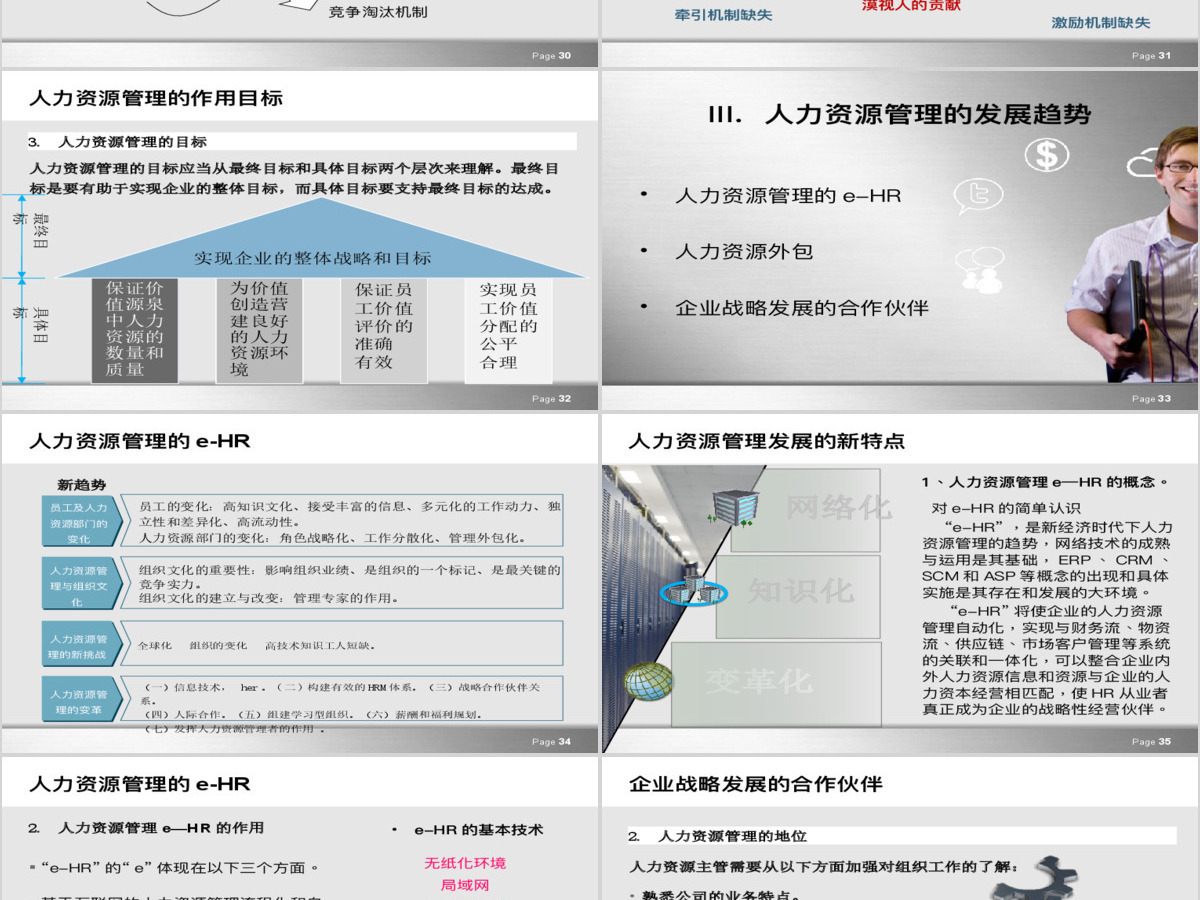Click the '变革化' box on slide 35
The image size is (1200, 900).
tap(776, 683)
